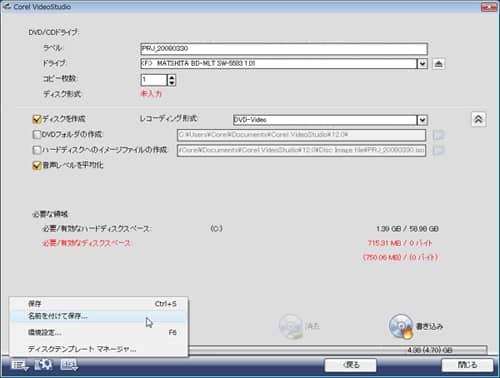Click the DVD folder browse icon
Image resolution: width=500 pixels, height=378 pixels.
pyautogui.click(x=439, y=135)
